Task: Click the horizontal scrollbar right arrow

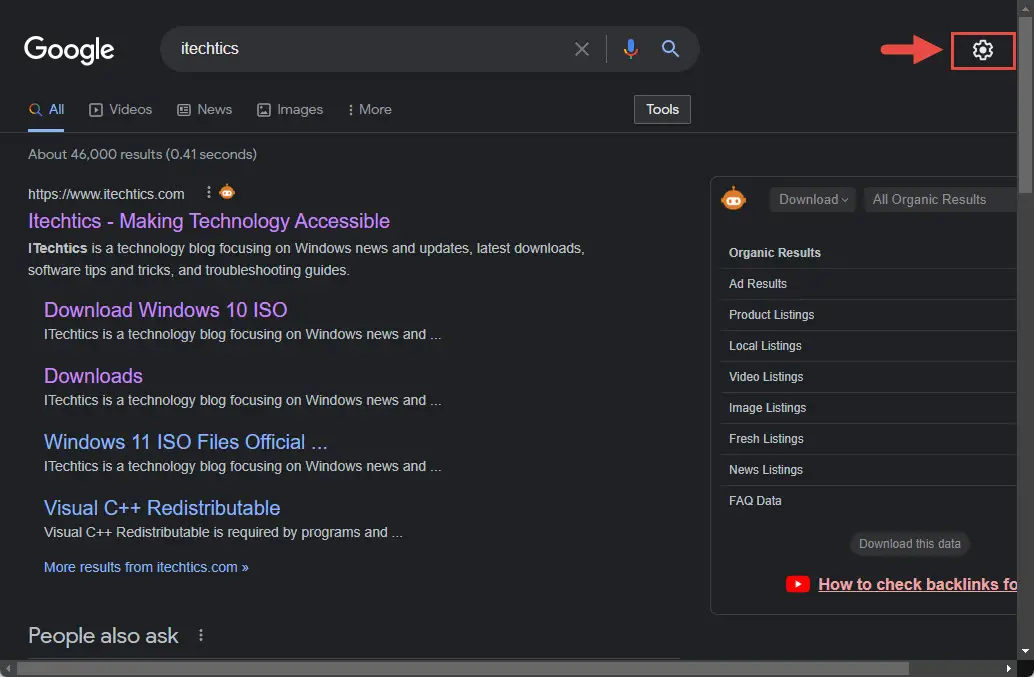Action: point(1008,668)
